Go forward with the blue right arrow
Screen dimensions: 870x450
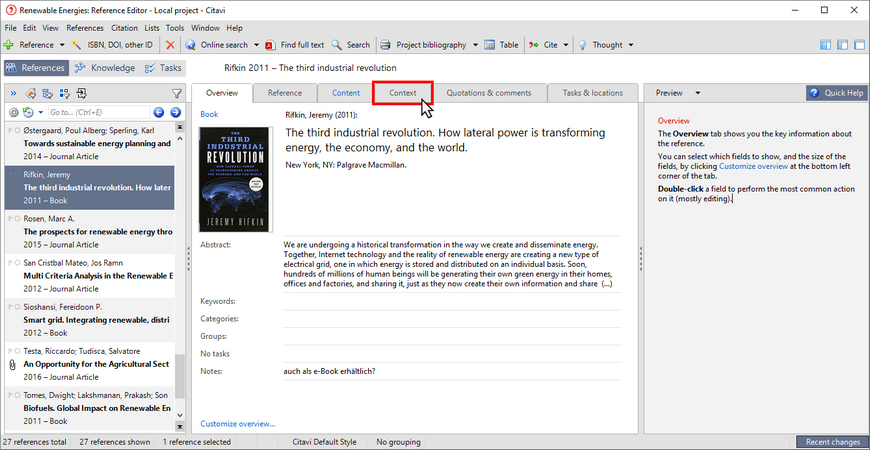175,113
